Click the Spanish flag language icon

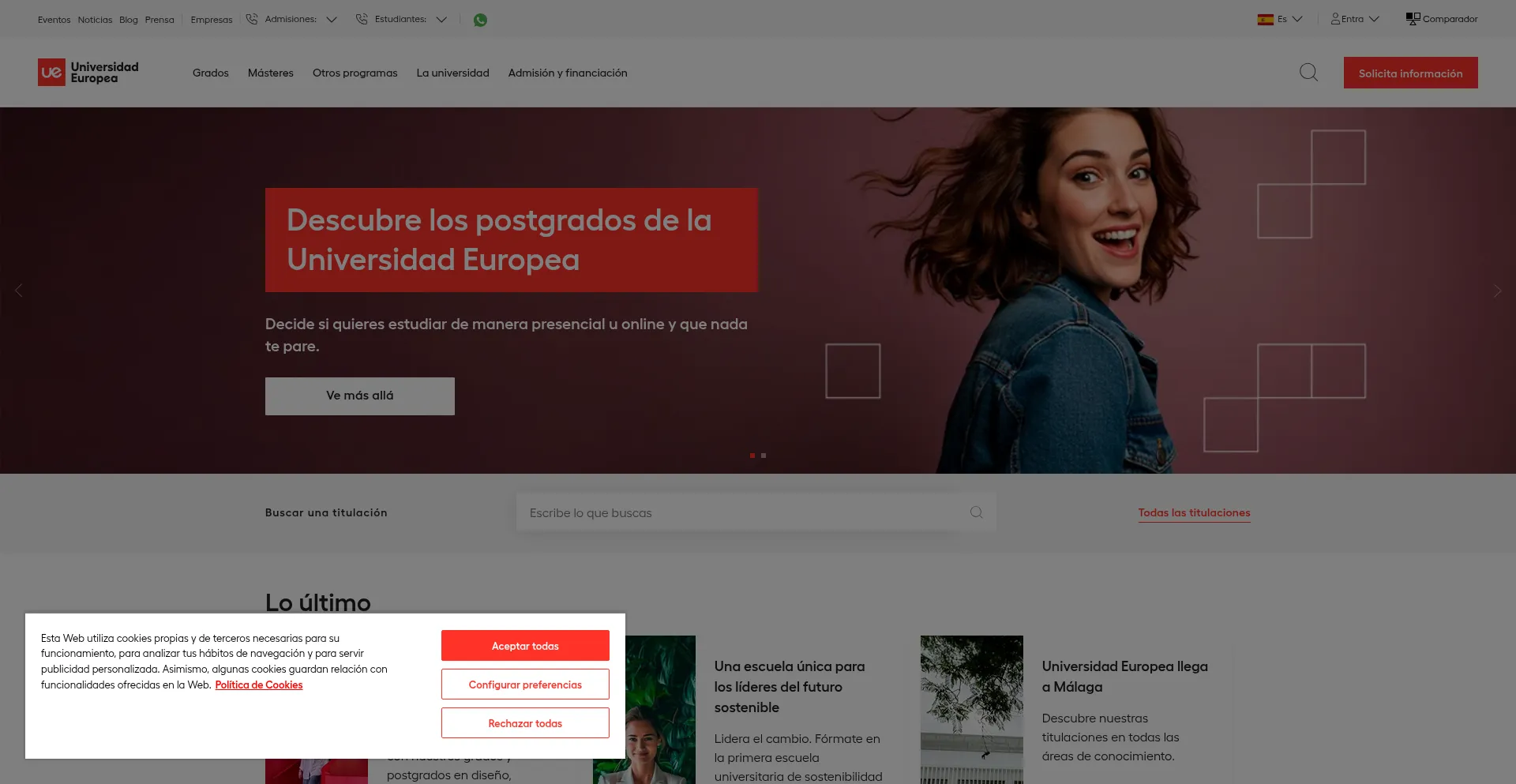click(x=1265, y=20)
